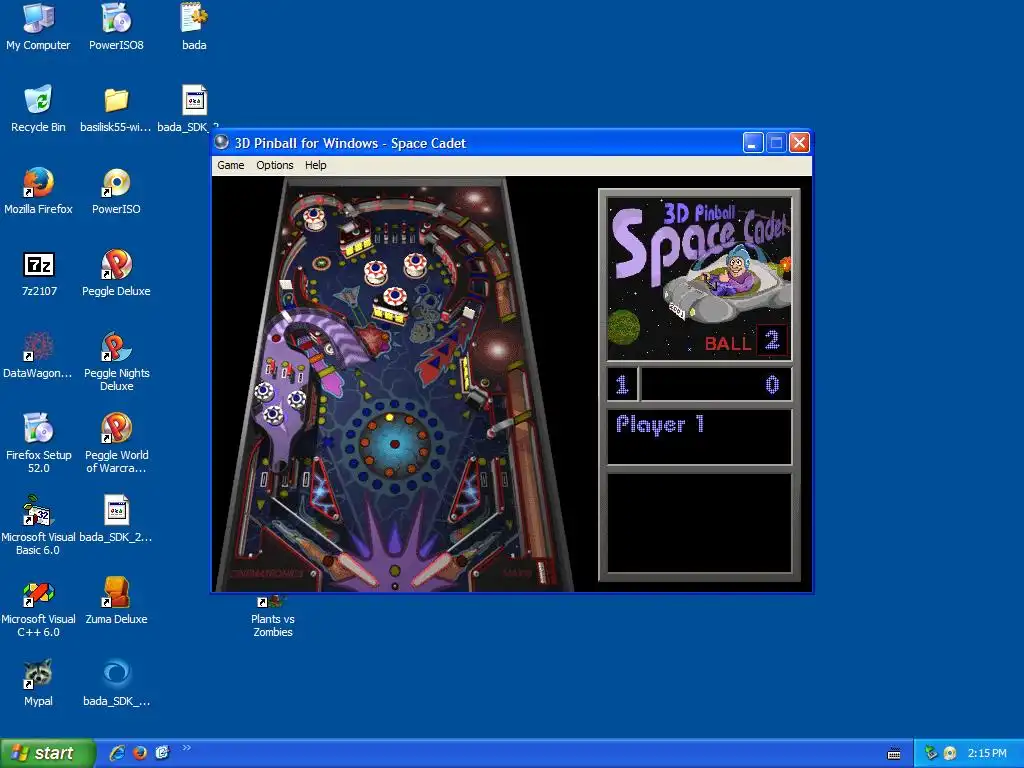Open the Options menu in Pinball
1024x768 pixels.
[x=274, y=165]
